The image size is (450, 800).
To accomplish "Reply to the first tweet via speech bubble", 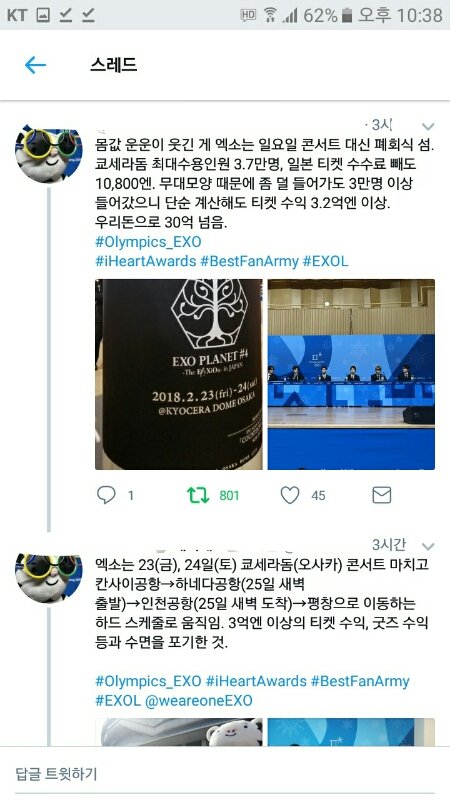I will point(106,495).
